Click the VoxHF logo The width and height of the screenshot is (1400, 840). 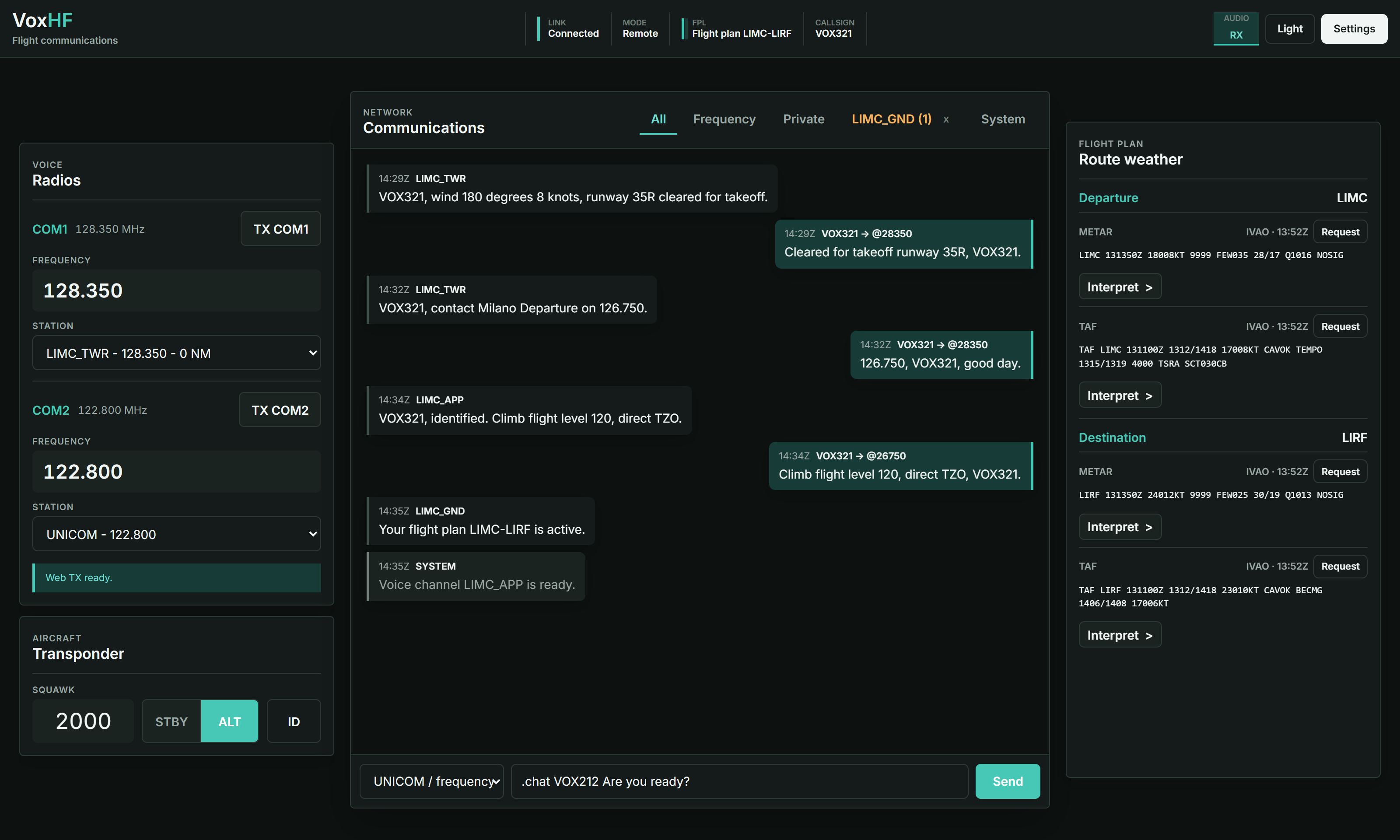coord(43,21)
